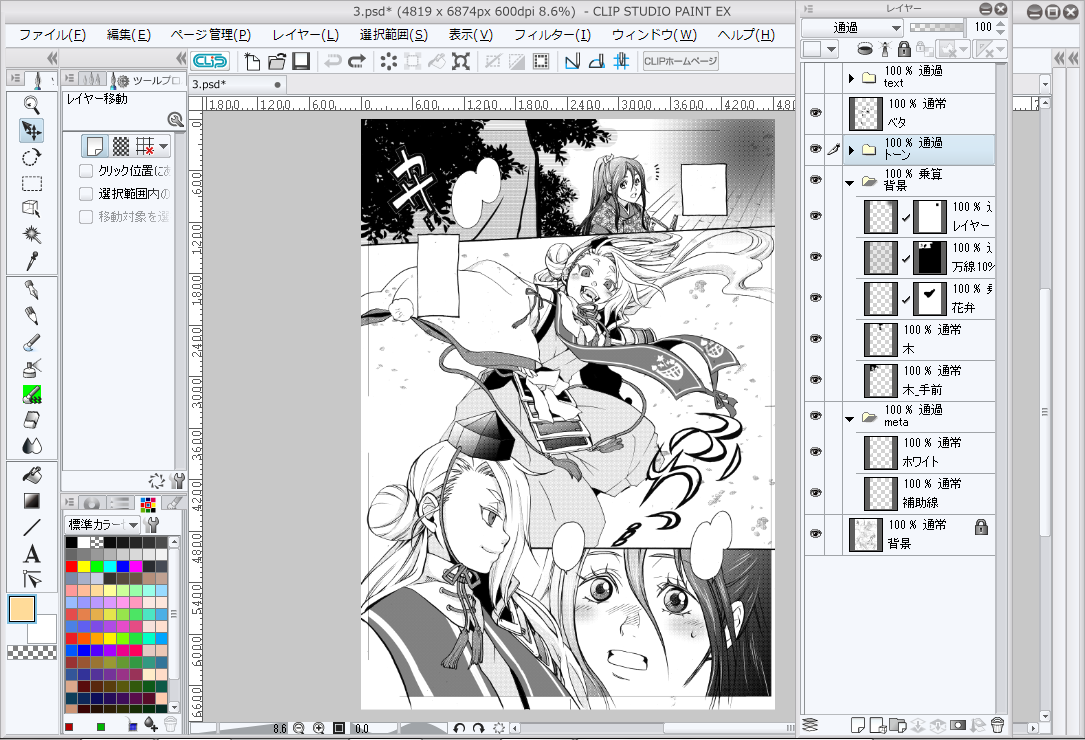Click the Open file folder icon
1085x740 pixels.
tap(277, 62)
